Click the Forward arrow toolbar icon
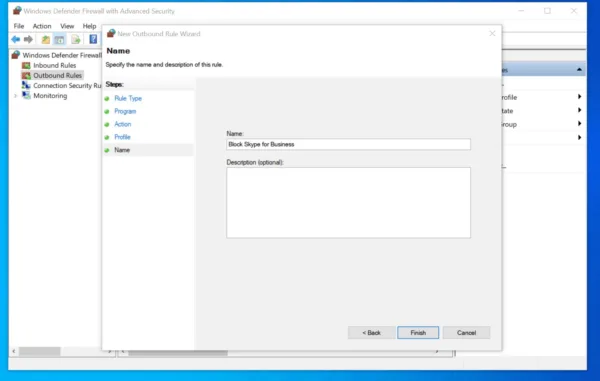Screen dimensions: 600x381 pos(28,39)
